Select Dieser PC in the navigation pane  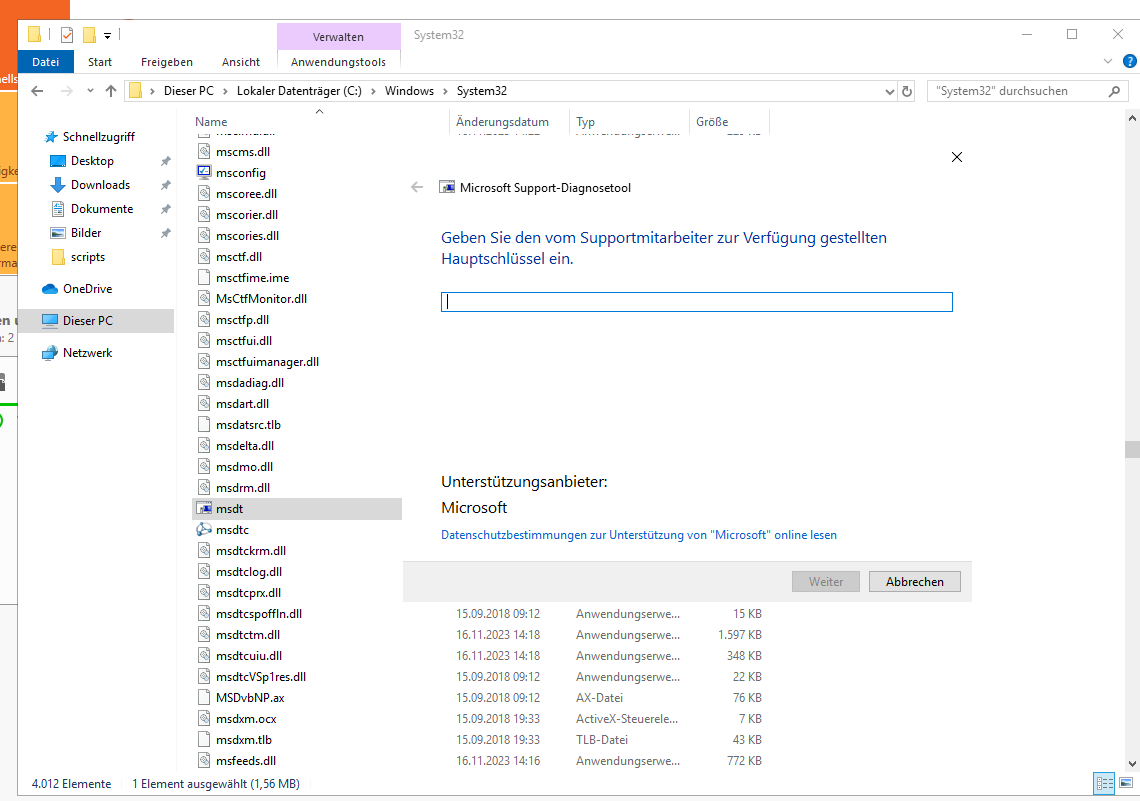tap(95, 321)
